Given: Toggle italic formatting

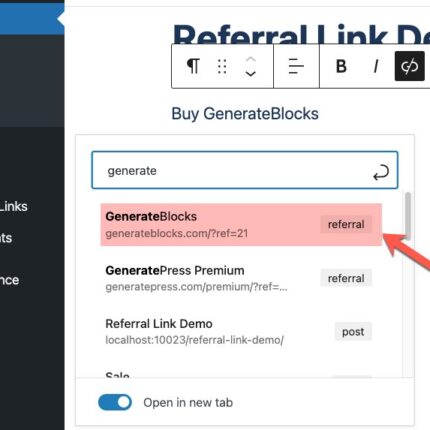Looking at the screenshot, I should [376, 66].
